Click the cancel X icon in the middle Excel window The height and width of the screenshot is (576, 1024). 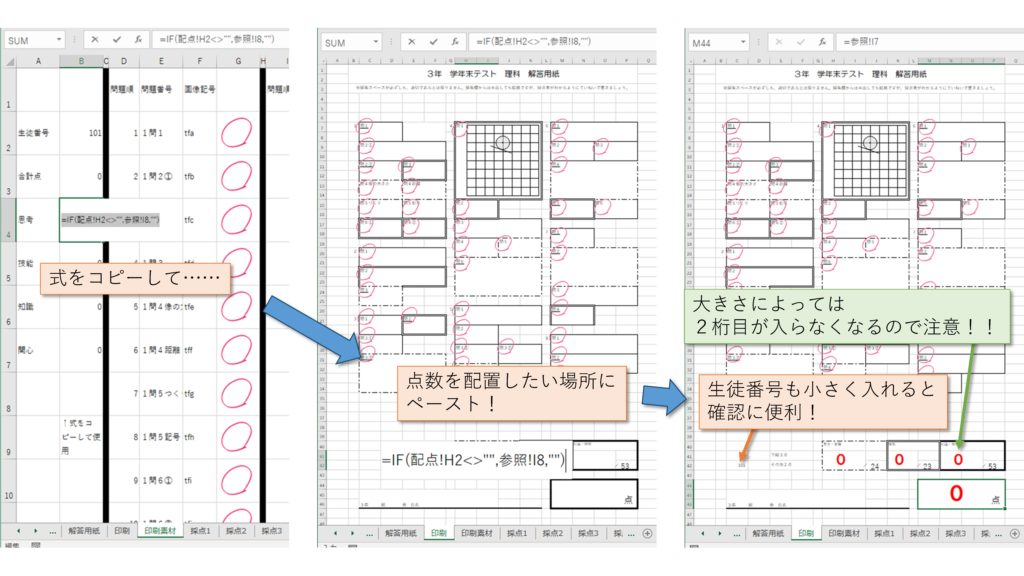click(x=411, y=42)
